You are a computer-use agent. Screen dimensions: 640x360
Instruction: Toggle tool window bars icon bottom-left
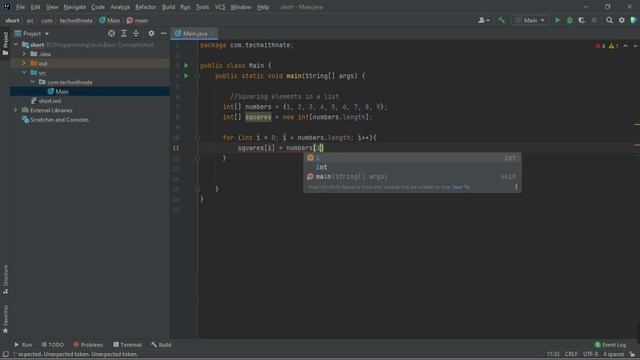pos(5,354)
